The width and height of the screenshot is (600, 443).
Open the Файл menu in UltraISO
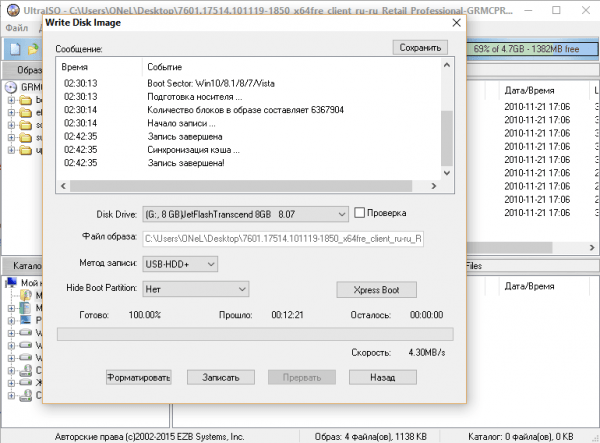pyautogui.click(x=16, y=28)
